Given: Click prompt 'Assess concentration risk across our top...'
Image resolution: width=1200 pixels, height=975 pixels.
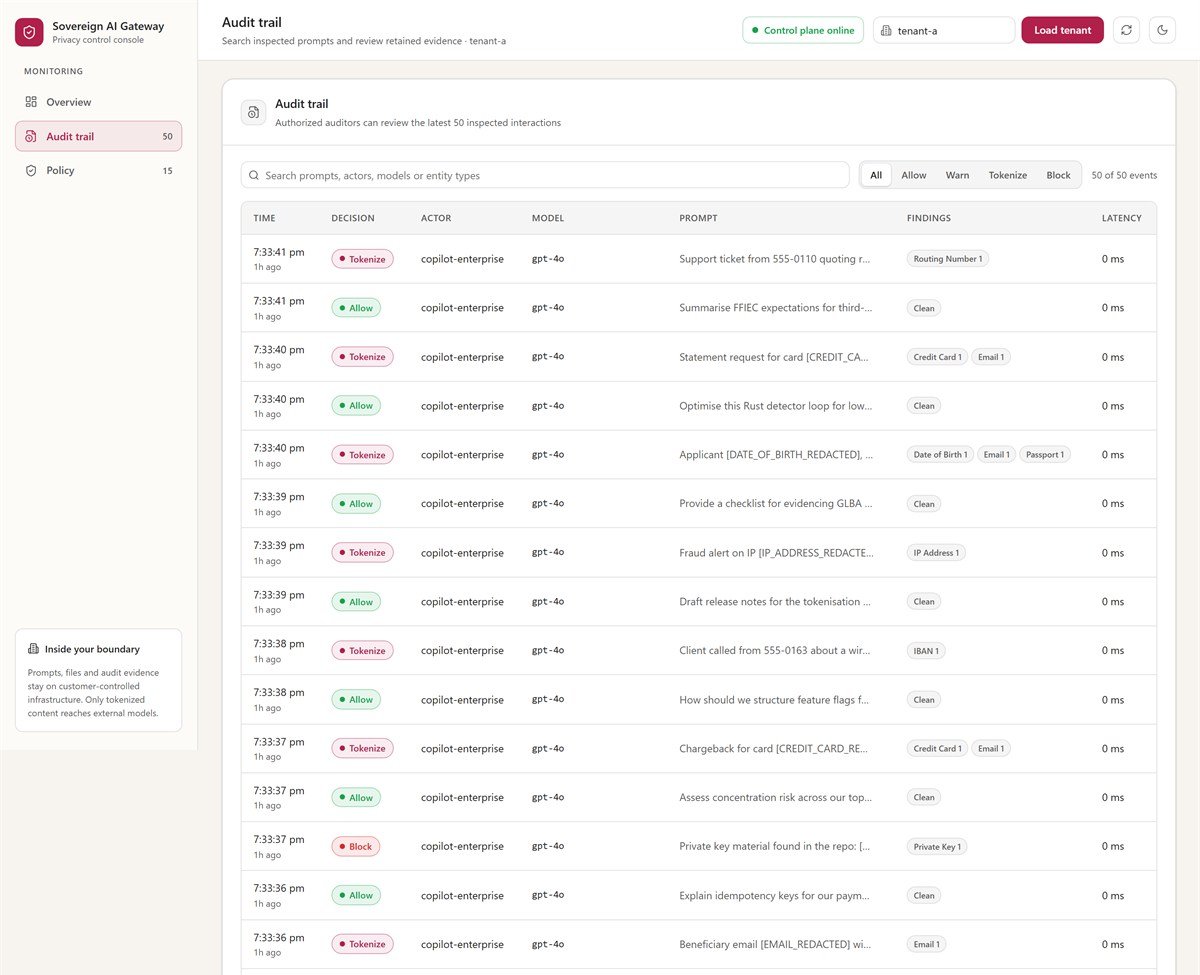Looking at the screenshot, I should tap(775, 797).
